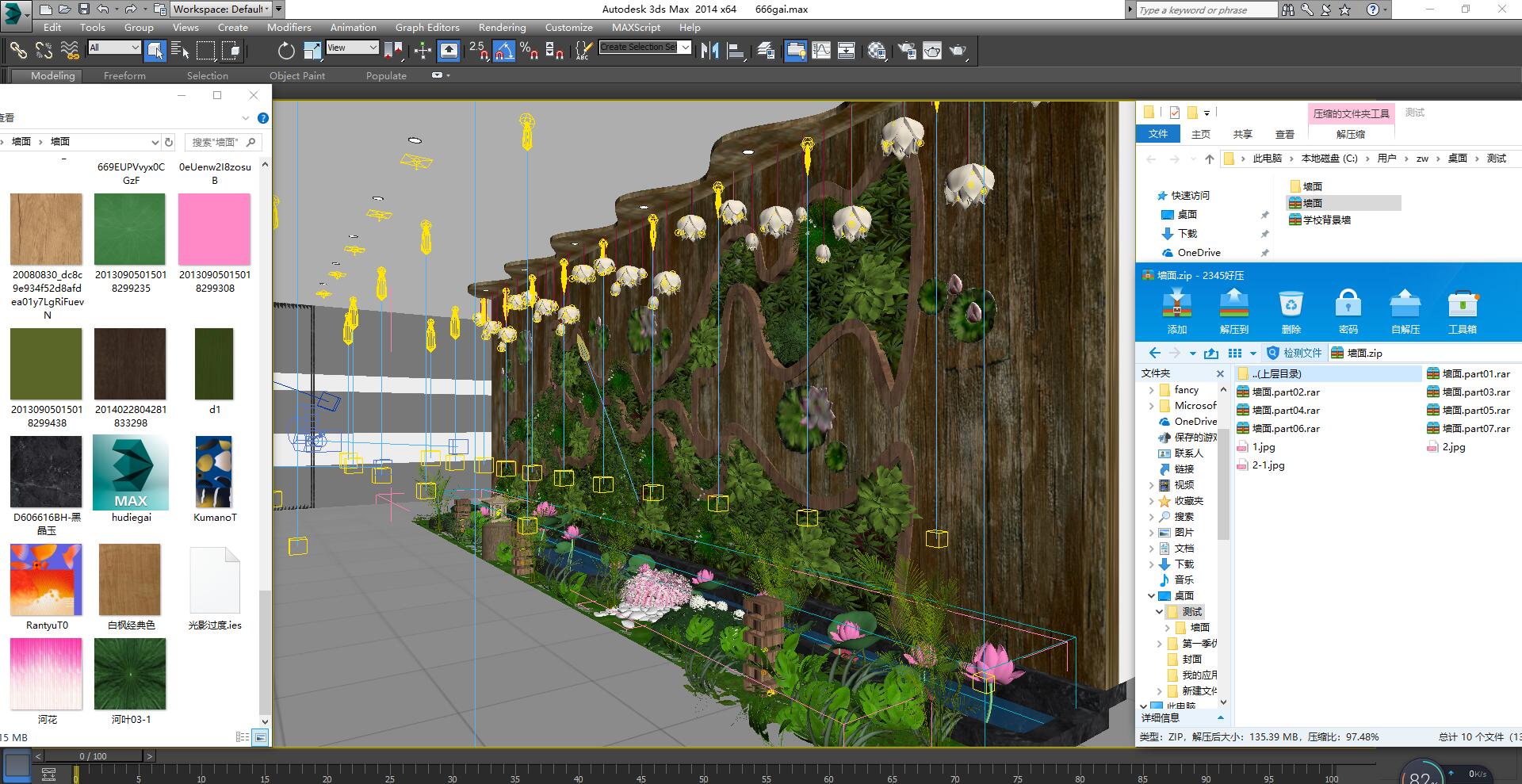The height and width of the screenshot is (784, 1522).
Task: Click the 工具箱 button in 2345好压
Action: click(1463, 312)
